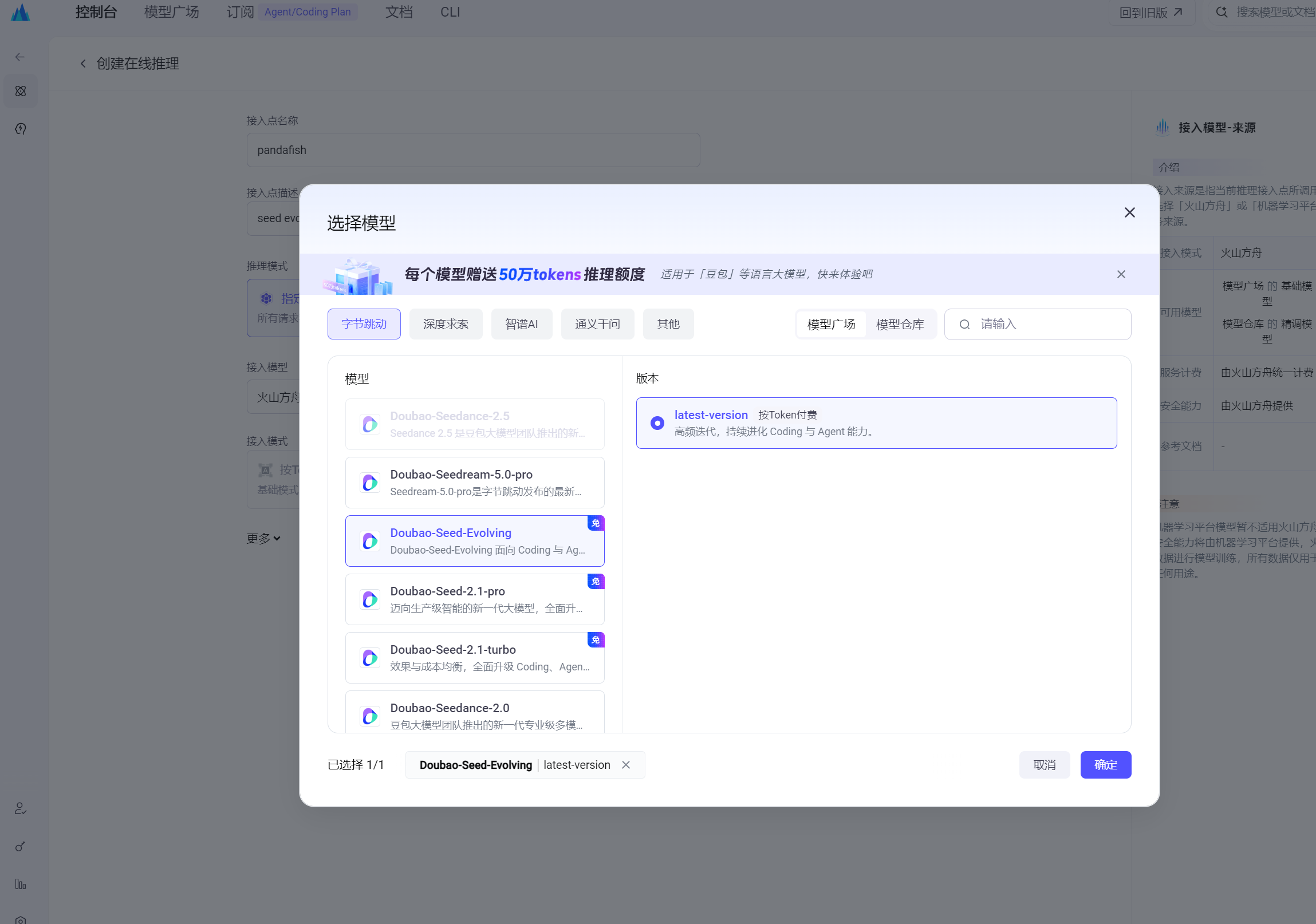The image size is (1316, 924).
Task: Click the Agent/Coding Plan badge
Action: pyautogui.click(x=308, y=12)
